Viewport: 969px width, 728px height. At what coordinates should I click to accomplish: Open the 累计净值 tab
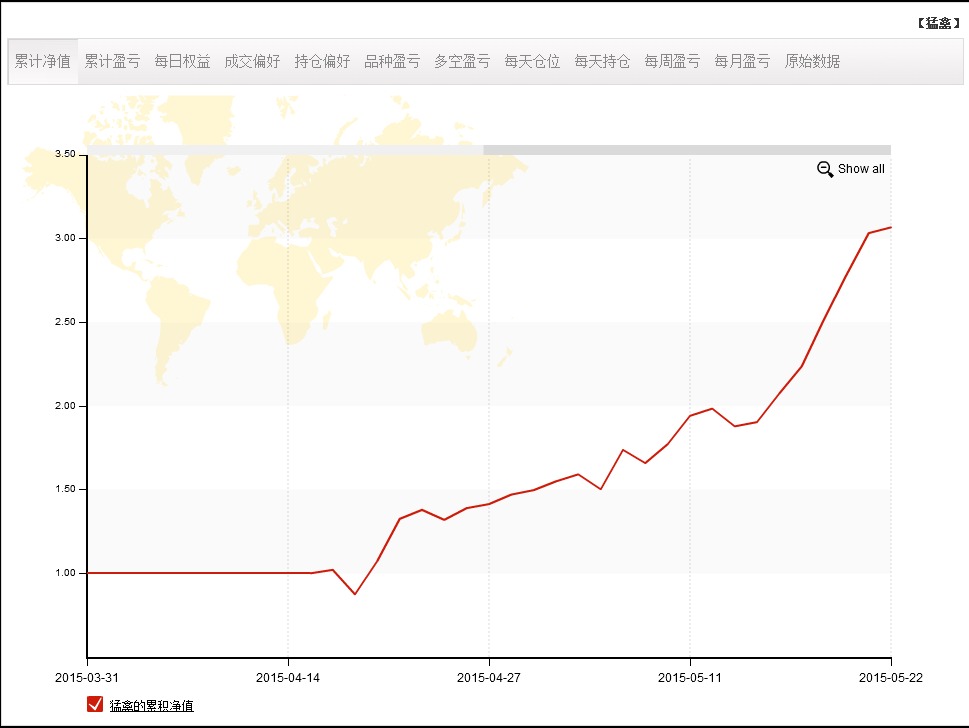pos(43,61)
